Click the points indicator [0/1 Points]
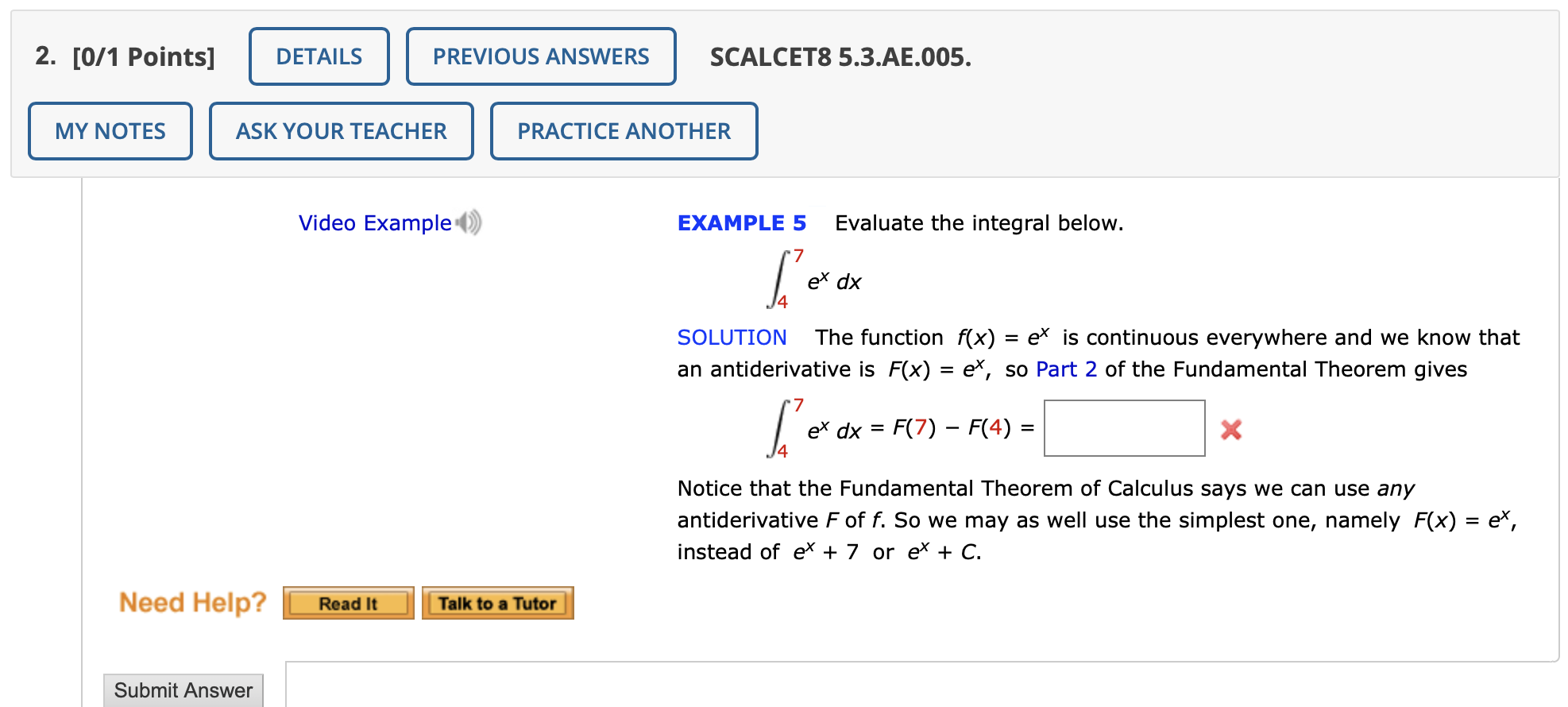Screen dimensions: 1568x707 (x=141, y=56)
